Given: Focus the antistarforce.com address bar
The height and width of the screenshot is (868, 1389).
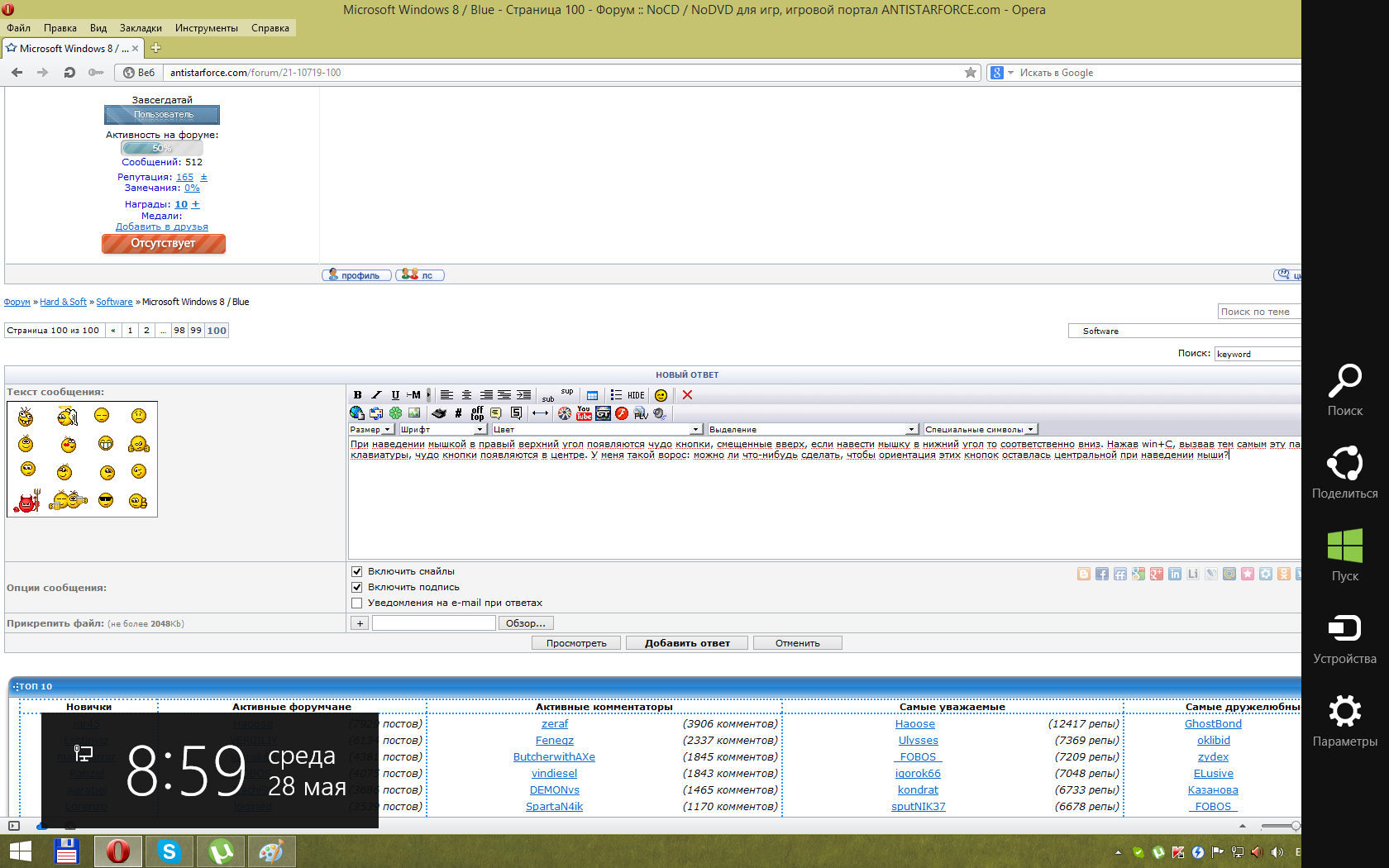Looking at the screenshot, I should click(x=562, y=73).
